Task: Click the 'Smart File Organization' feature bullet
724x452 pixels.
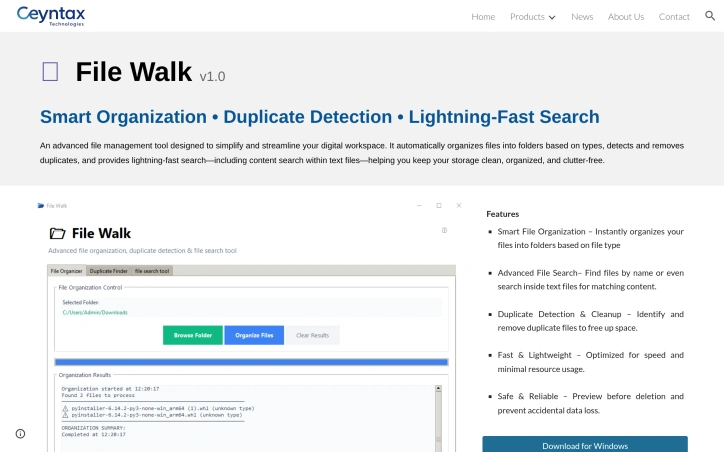Action: (591, 238)
